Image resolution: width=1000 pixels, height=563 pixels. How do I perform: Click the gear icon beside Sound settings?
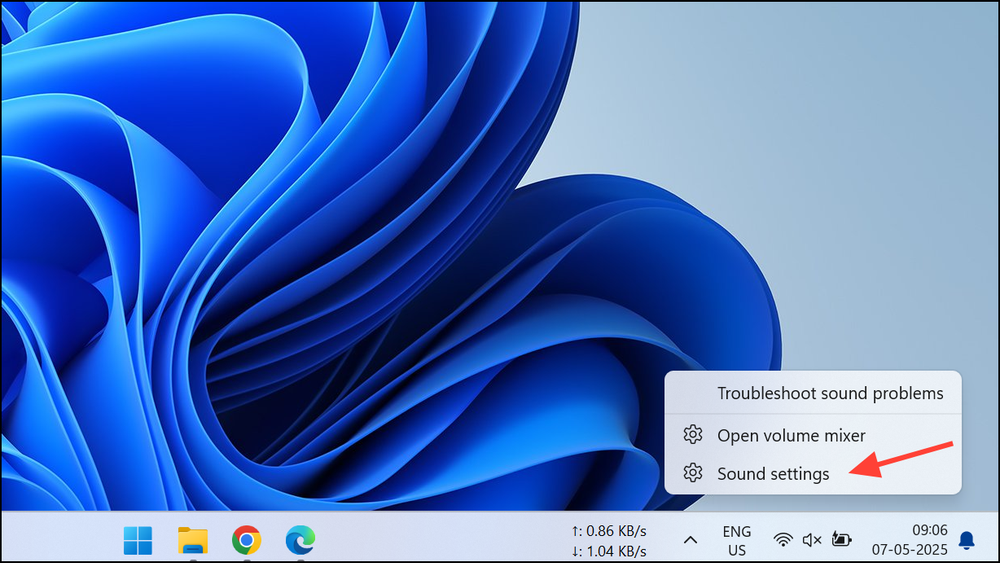692,474
